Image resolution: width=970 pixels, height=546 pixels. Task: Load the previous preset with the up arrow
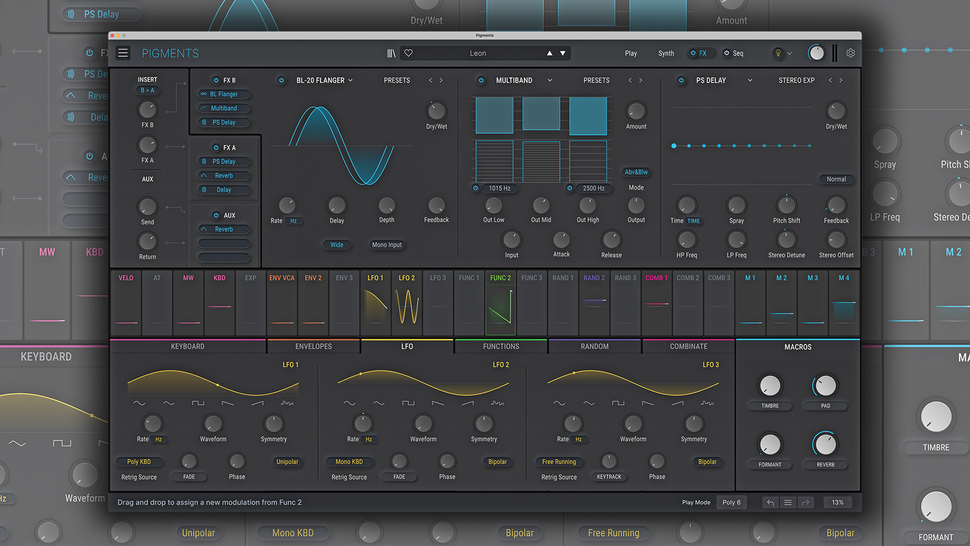549,53
